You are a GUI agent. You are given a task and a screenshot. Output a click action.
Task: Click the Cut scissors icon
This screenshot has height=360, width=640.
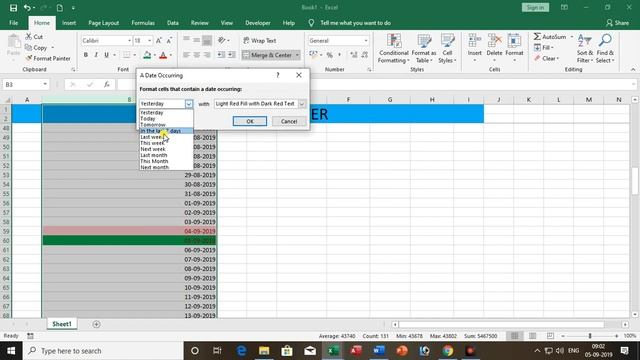29,37
